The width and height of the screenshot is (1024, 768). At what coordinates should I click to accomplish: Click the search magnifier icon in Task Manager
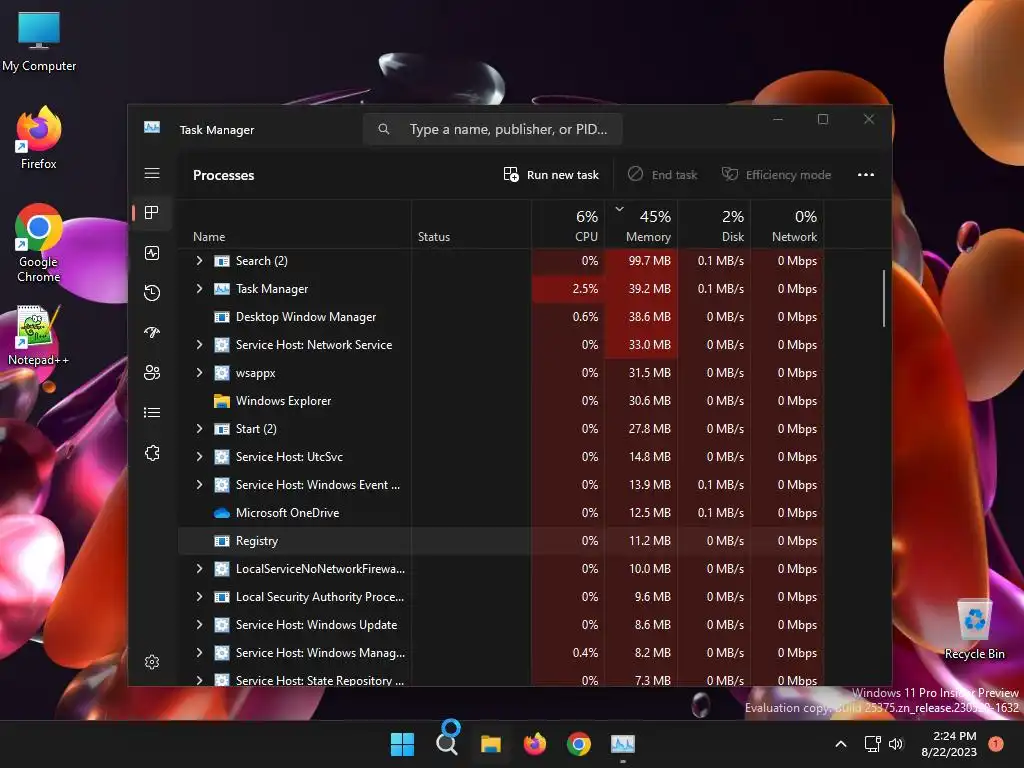click(384, 129)
